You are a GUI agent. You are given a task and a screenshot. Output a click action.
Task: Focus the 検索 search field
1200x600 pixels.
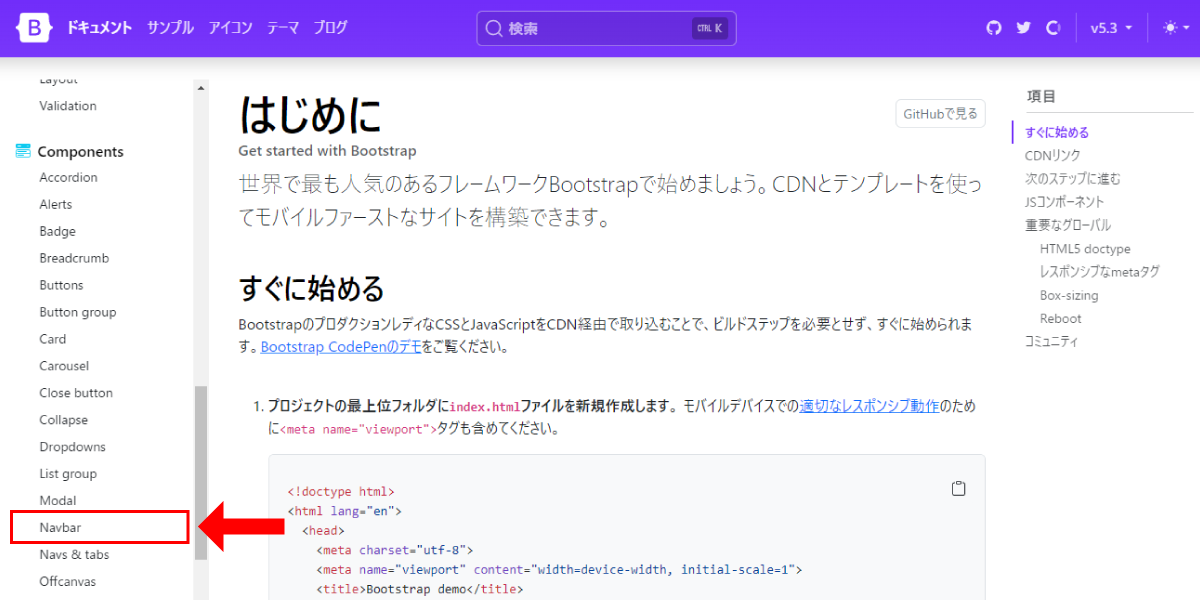pyautogui.click(x=606, y=28)
